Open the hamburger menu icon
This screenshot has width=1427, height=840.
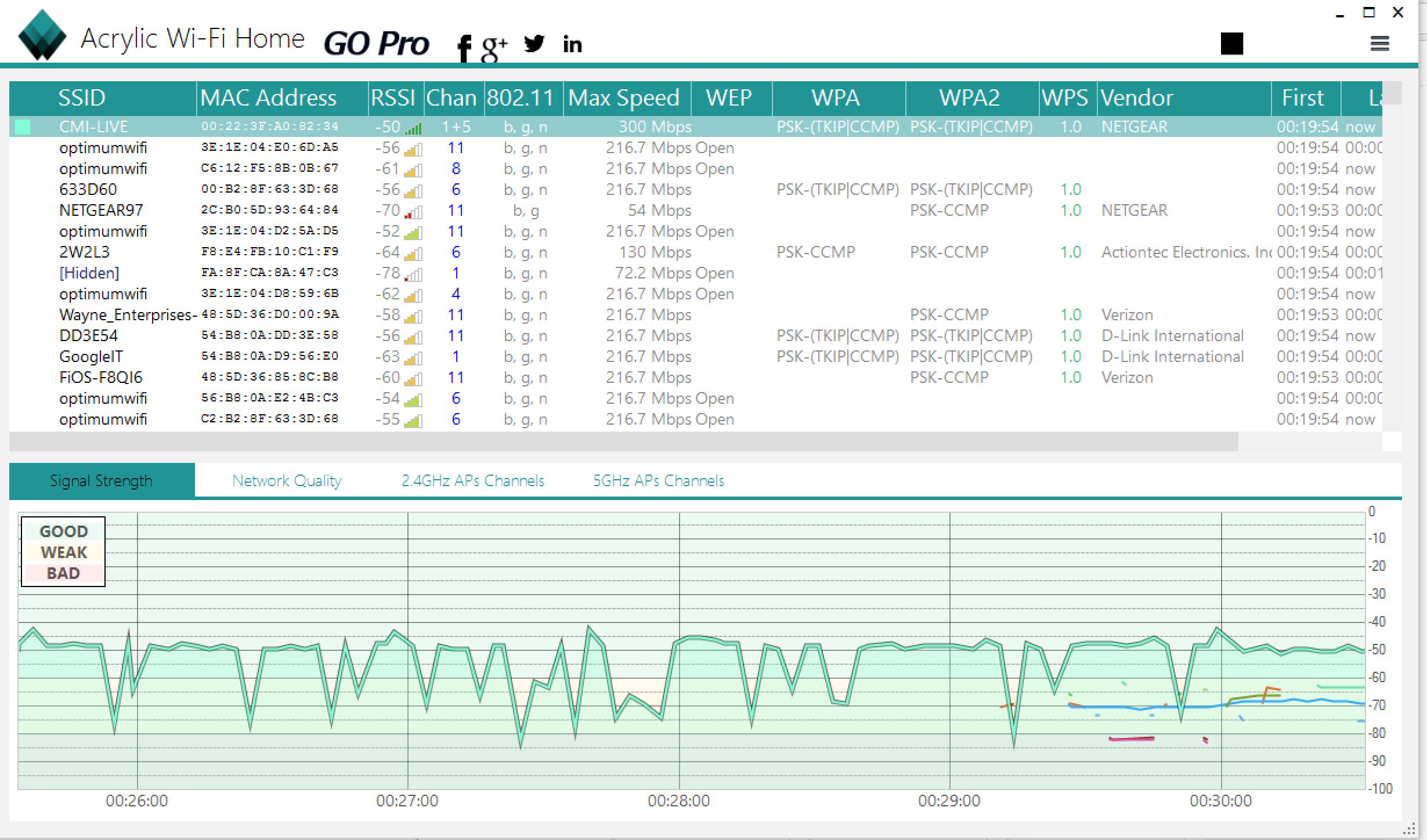click(x=1379, y=44)
